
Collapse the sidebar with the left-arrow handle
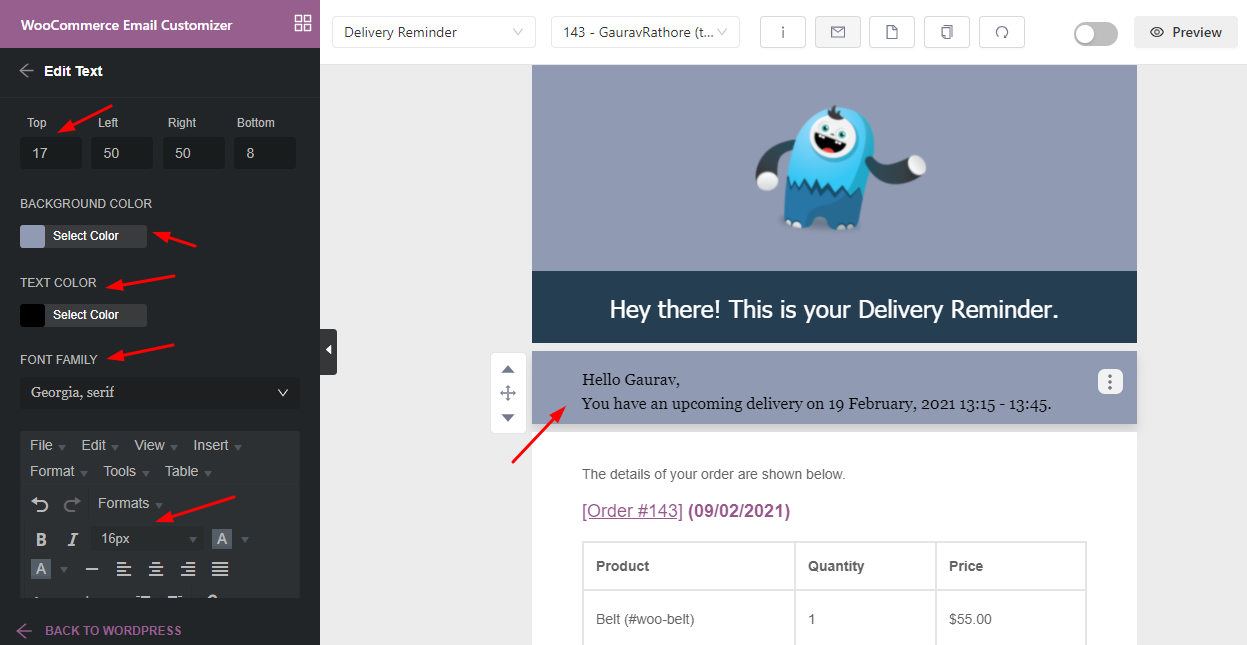click(x=329, y=351)
